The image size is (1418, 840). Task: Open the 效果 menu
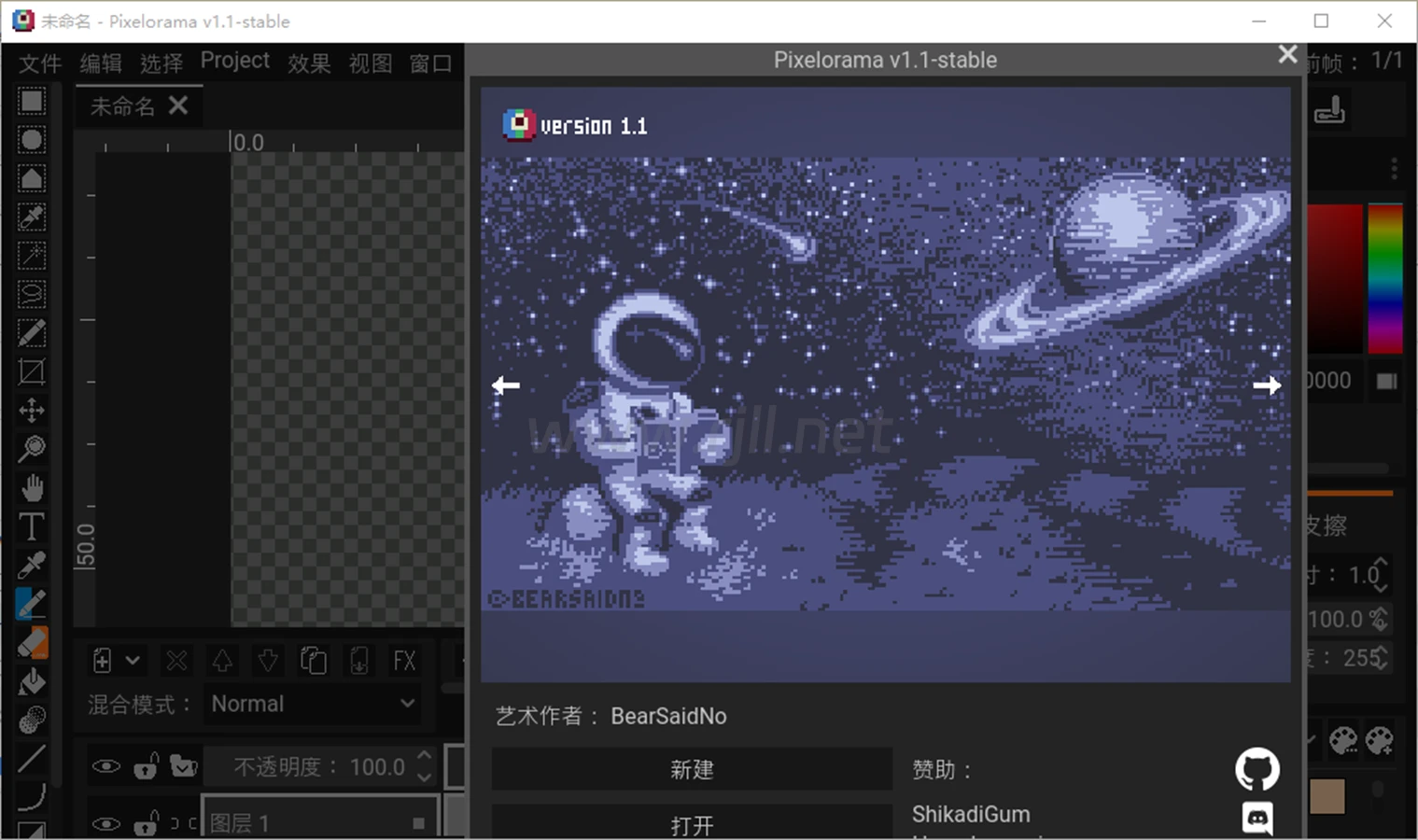pyautogui.click(x=309, y=63)
